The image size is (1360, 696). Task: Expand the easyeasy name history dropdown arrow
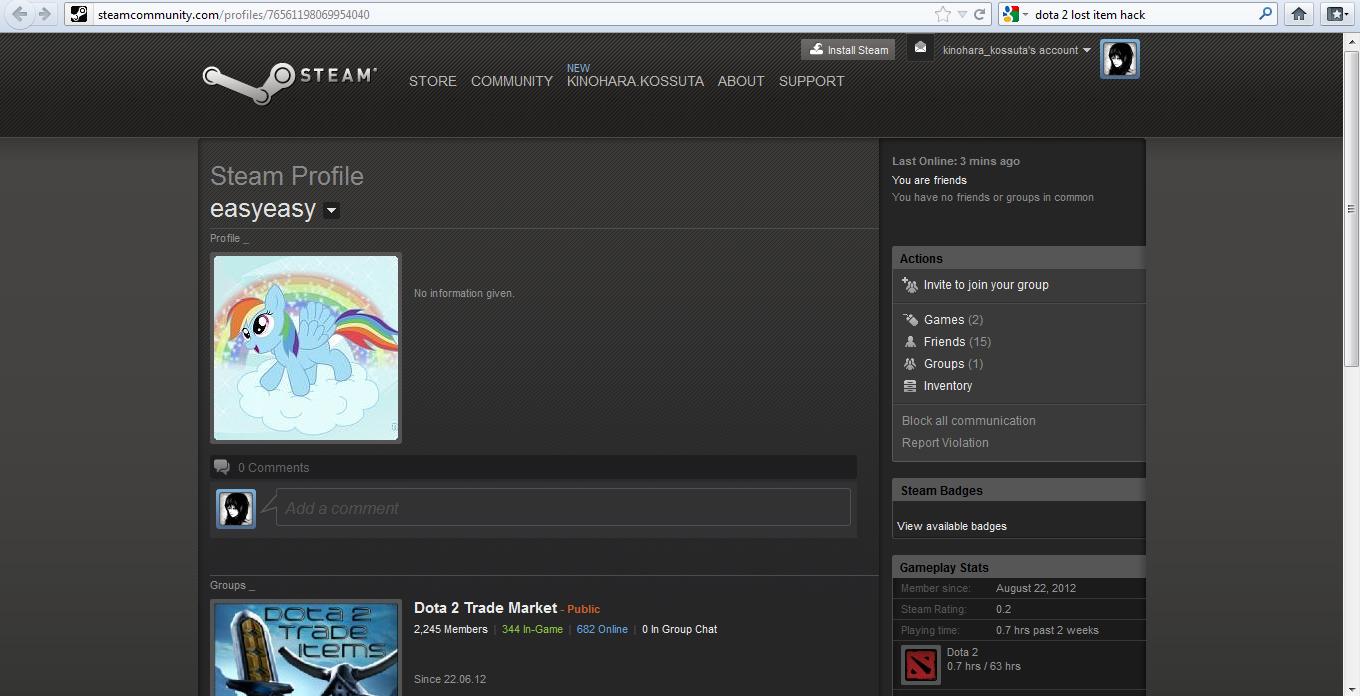click(x=332, y=210)
